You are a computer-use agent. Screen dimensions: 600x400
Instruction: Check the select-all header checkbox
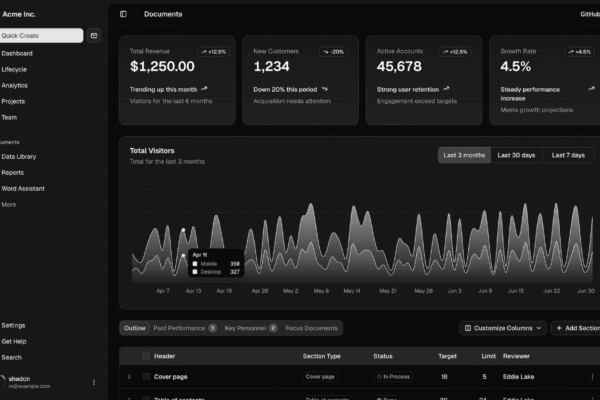pyautogui.click(x=146, y=356)
